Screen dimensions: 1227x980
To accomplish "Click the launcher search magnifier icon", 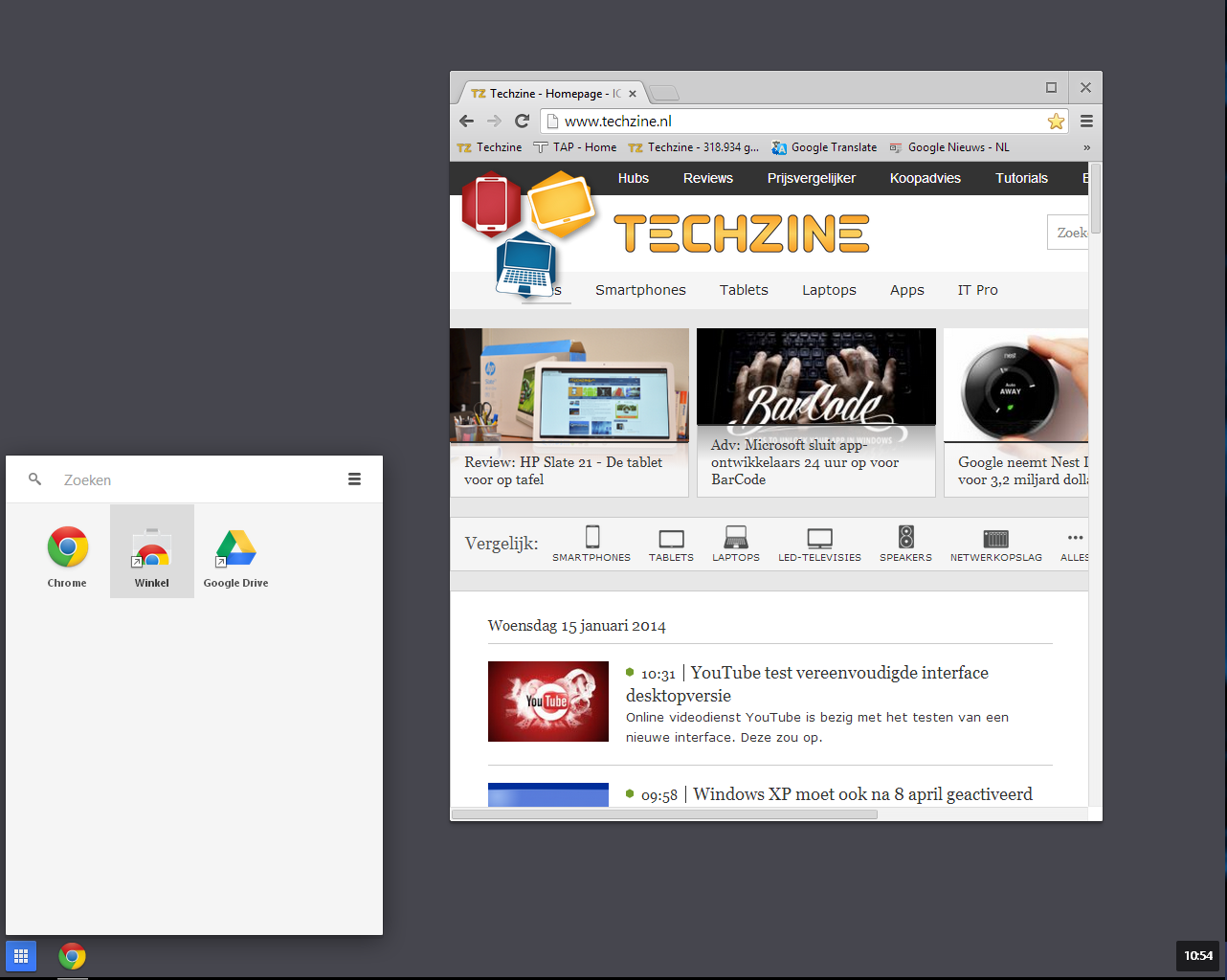I will point(35,479).
